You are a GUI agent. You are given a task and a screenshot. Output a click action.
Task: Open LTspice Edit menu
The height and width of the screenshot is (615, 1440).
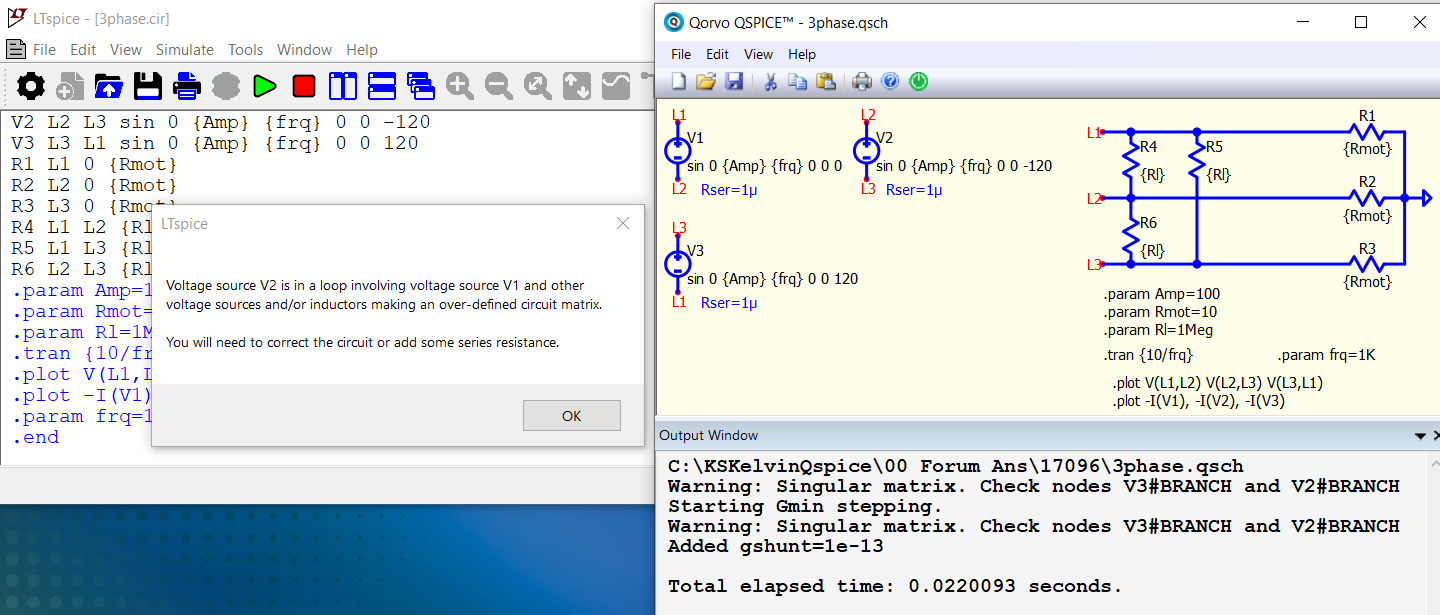pos(83,50)
